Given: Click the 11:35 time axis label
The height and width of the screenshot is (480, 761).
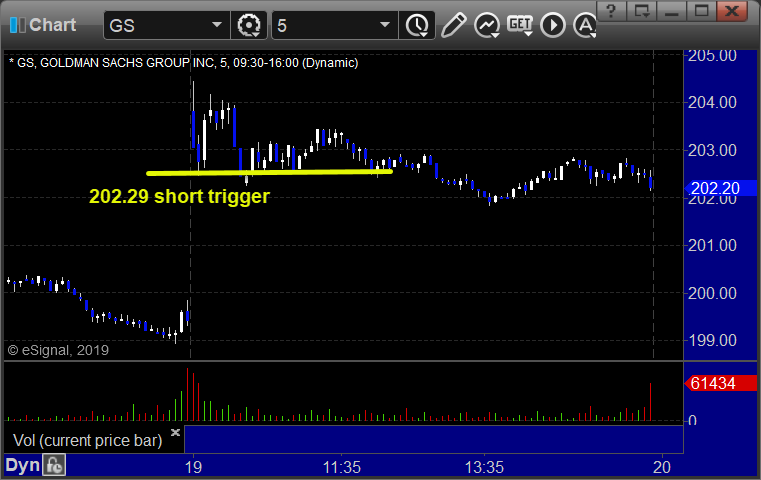Looking at the screenshot, I should tap(342, 467).
